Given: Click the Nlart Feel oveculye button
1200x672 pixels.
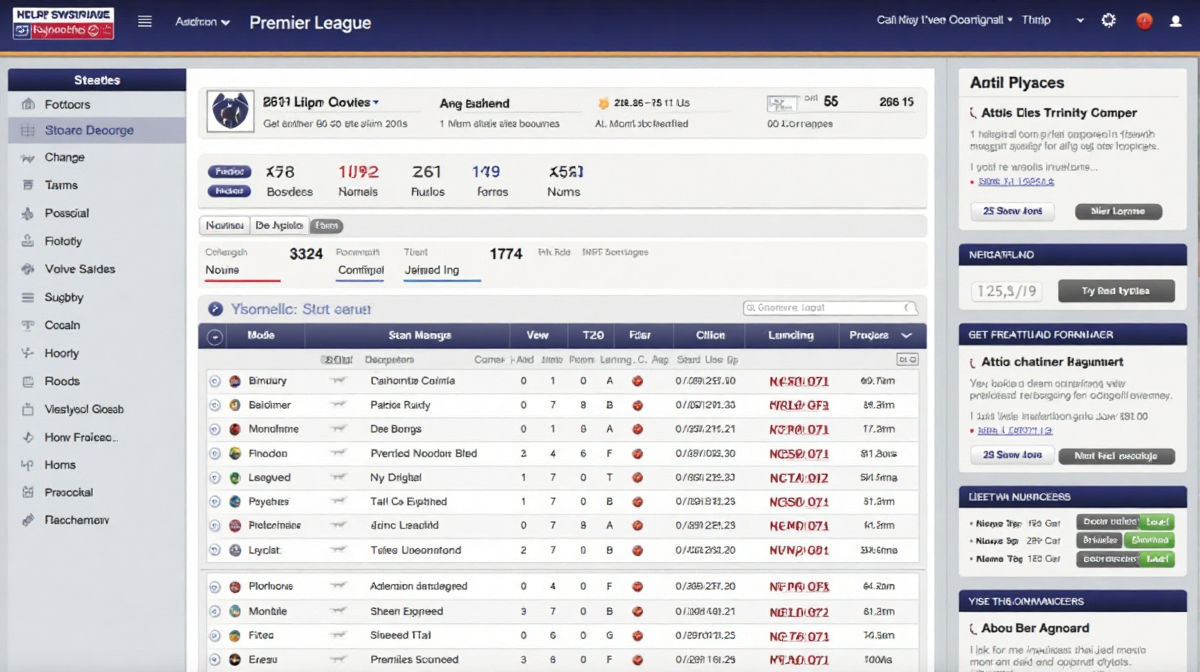Looking at the screenshot, I should (1116, 456).
